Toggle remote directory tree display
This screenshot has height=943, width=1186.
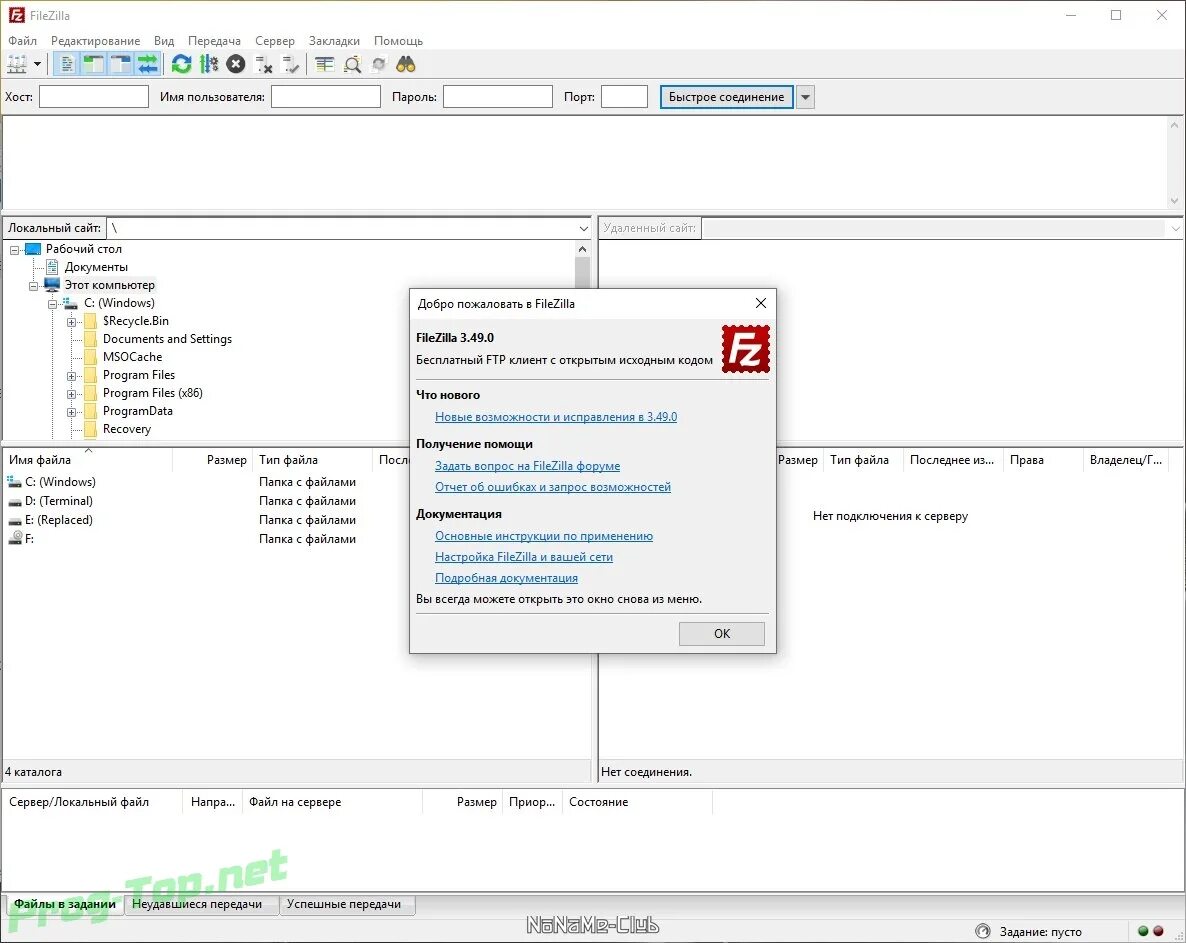coord(120,65)
